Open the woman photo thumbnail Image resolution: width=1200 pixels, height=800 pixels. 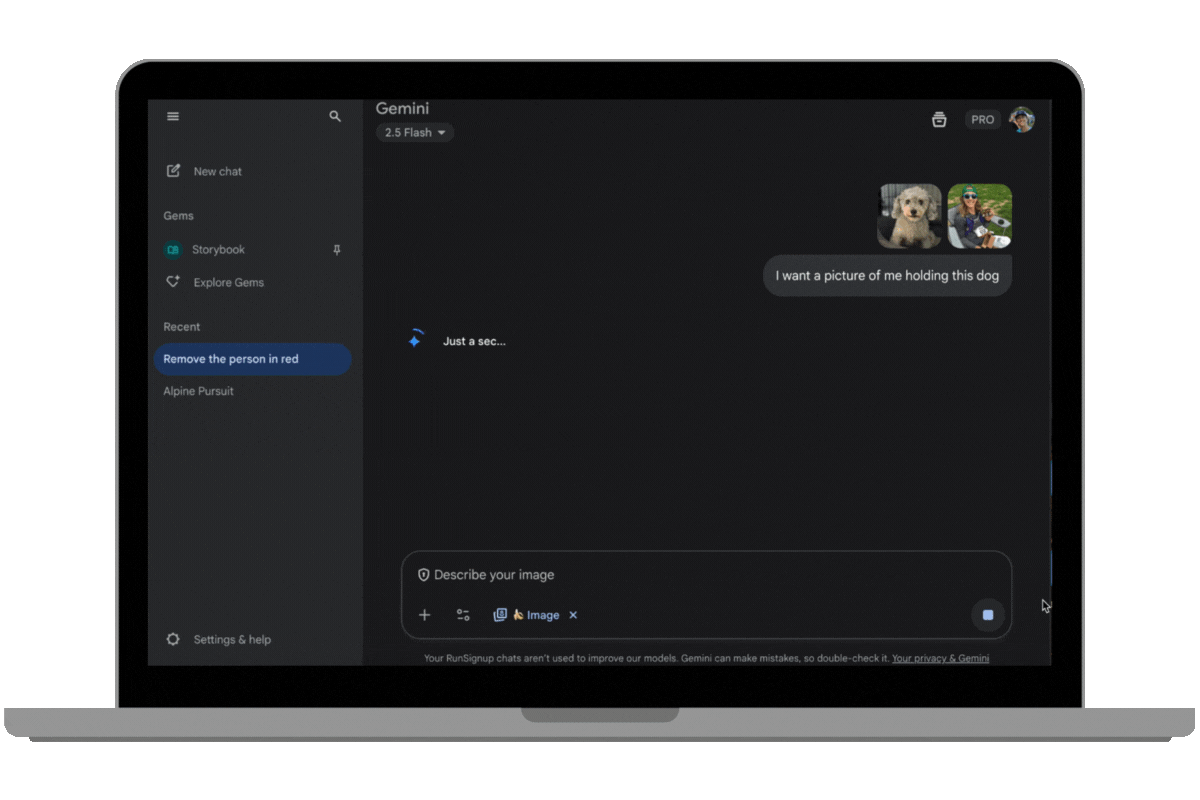980,216
